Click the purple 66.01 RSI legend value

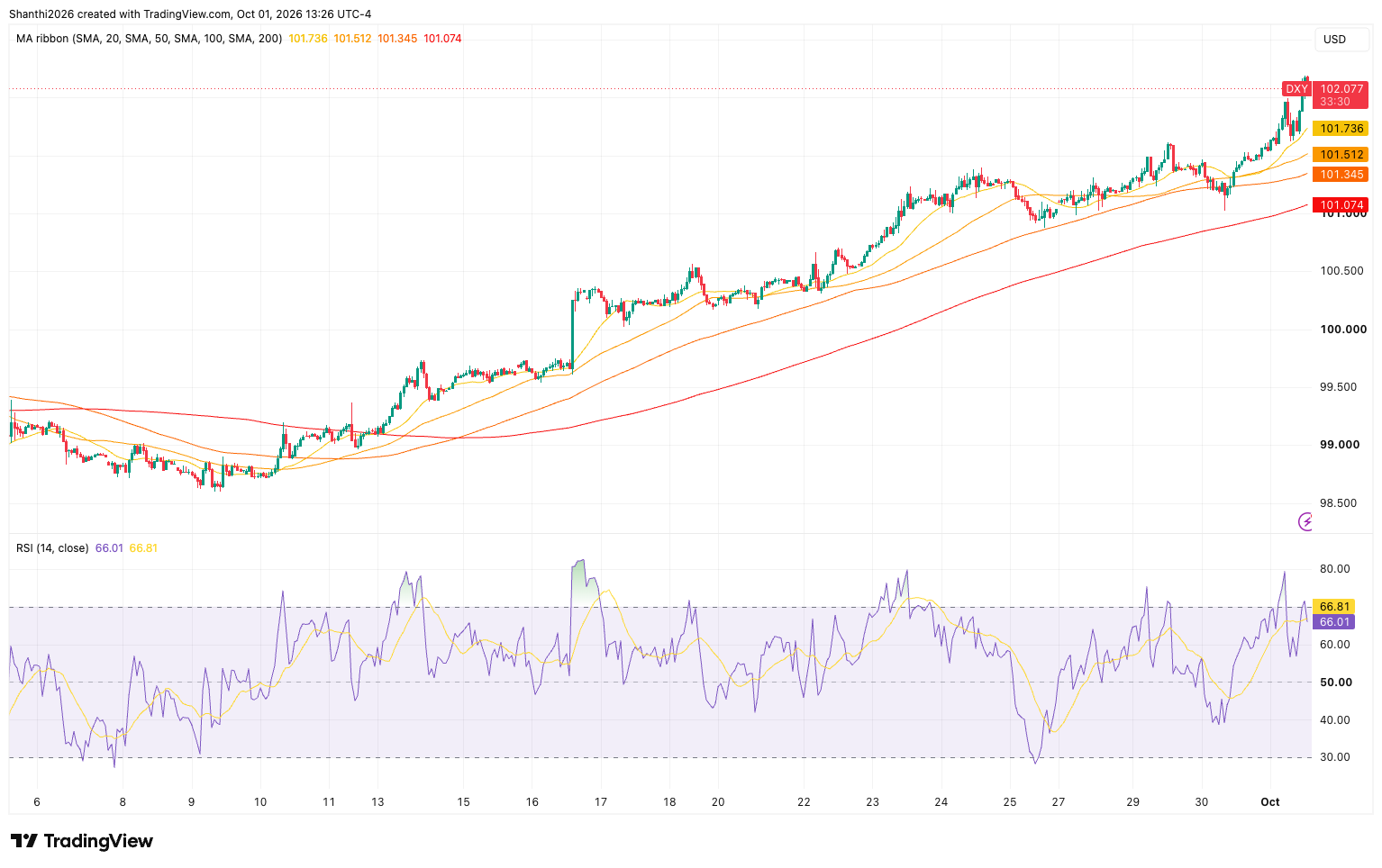coord(109,547)
